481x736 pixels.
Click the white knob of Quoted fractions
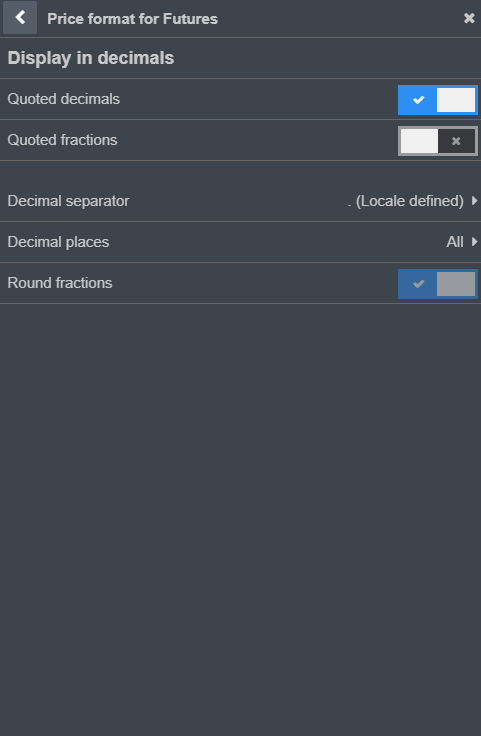[419, 141]
